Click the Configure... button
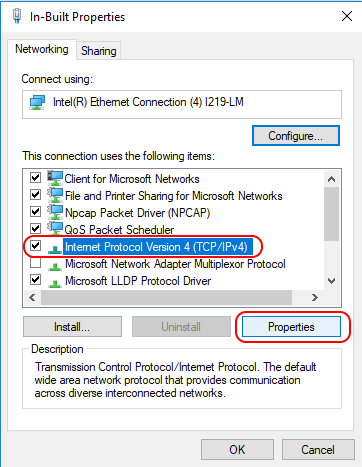362x467 pixels. (296, 136)
